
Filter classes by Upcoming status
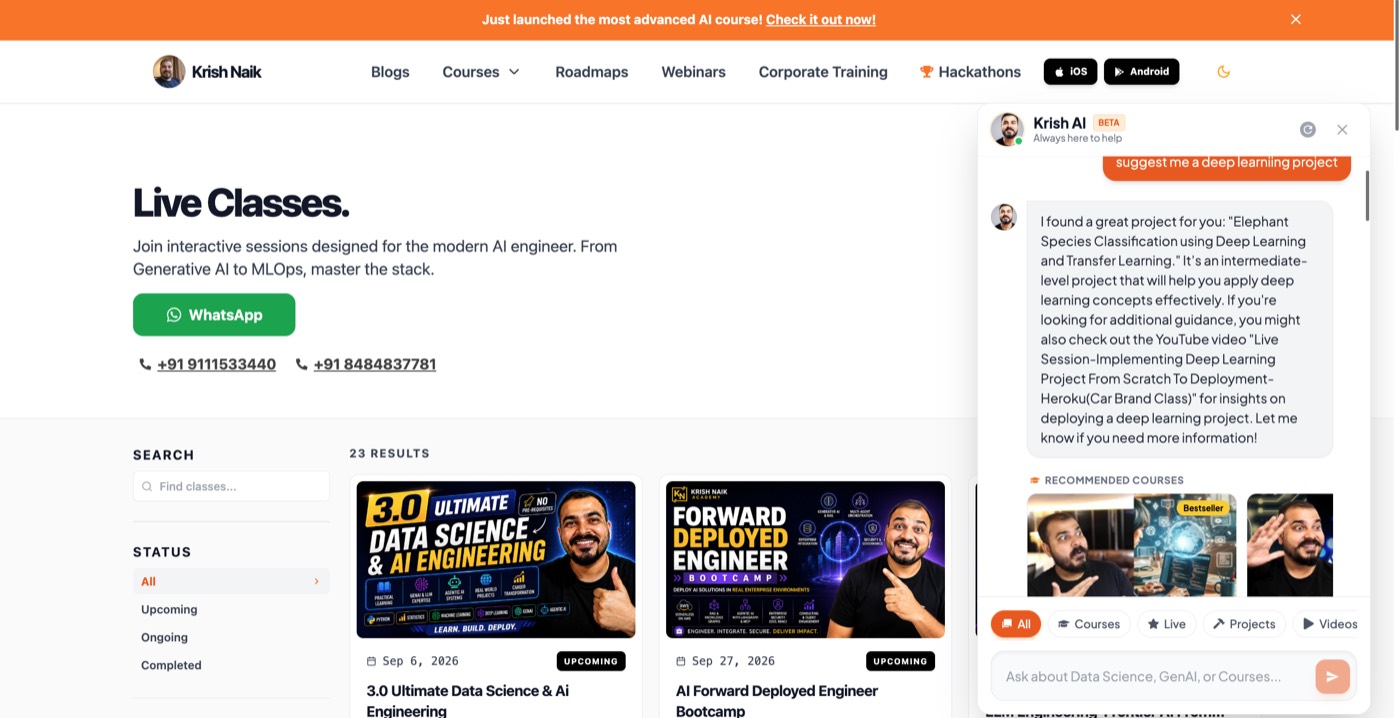[169, 609]
